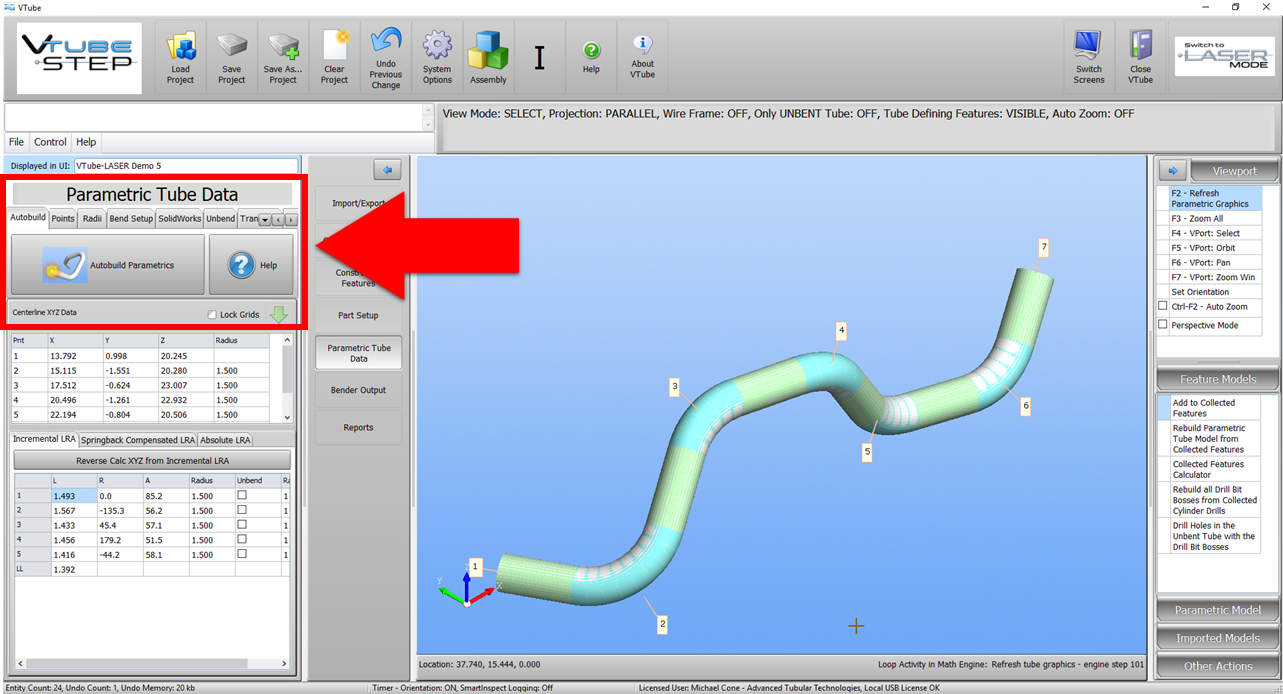Click the Autobuild Parametrics button
This screenshot has height=694, width=1283.
coord(108,265)
